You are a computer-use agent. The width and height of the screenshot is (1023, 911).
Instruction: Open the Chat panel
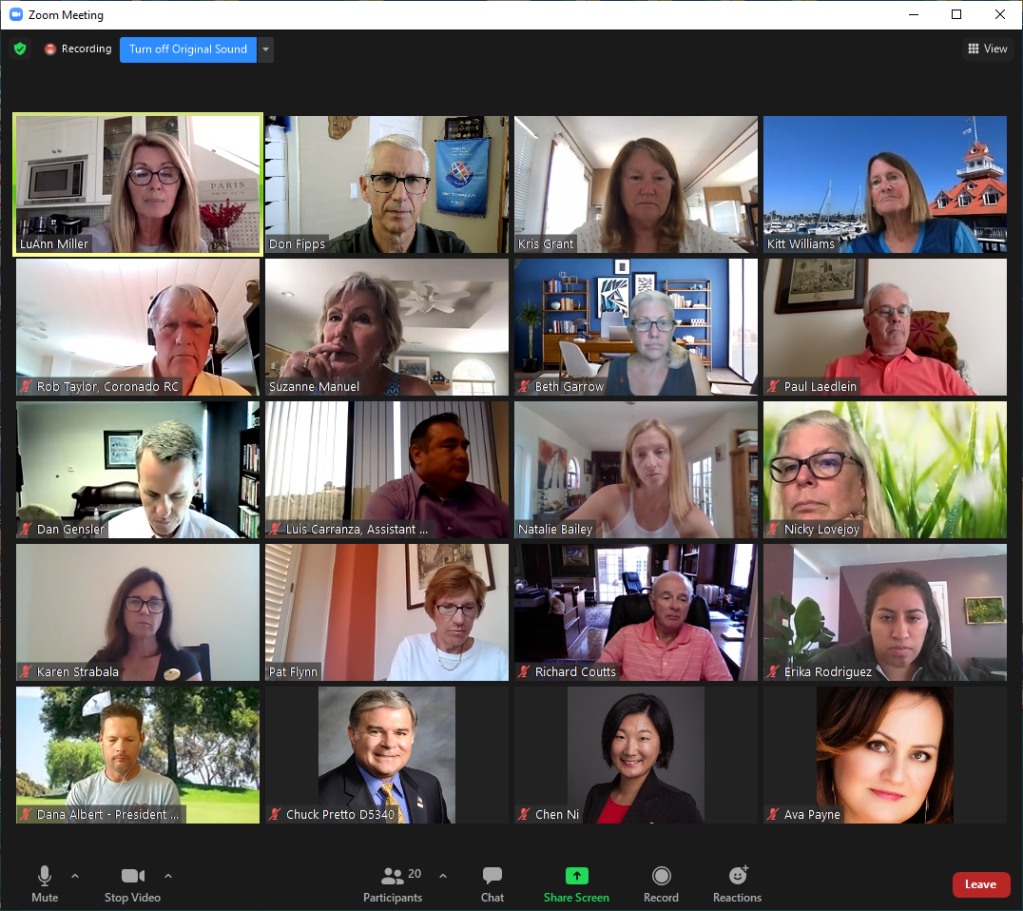[x=492, y=884]
